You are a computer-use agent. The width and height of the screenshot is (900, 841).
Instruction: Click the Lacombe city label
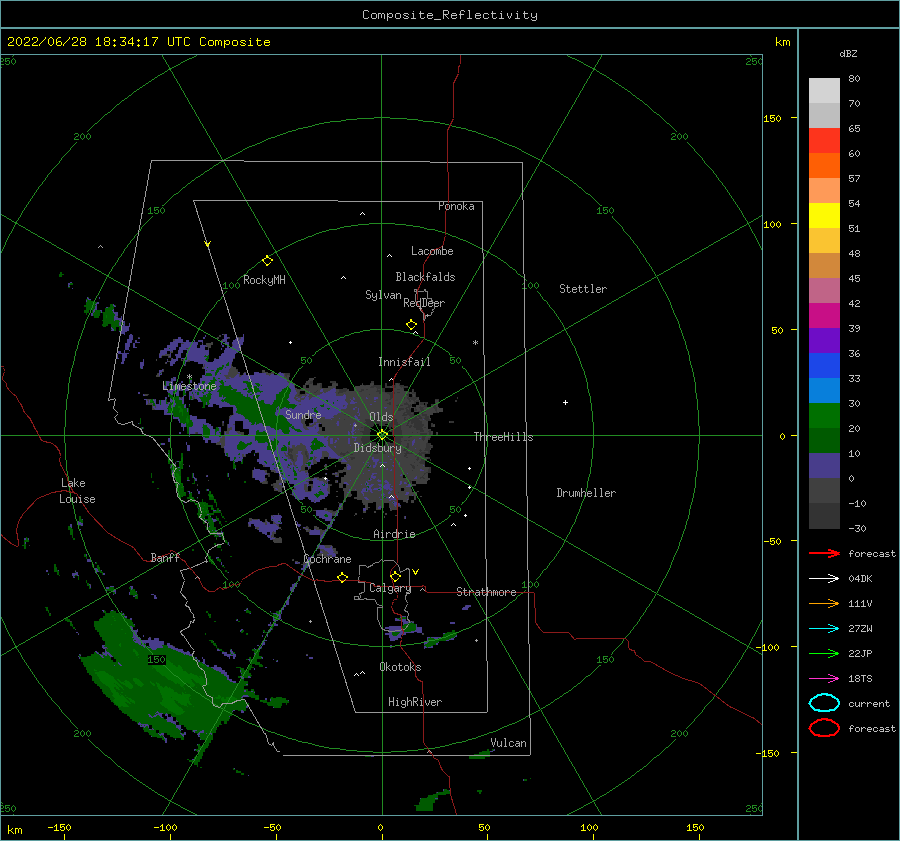click(432, 251)
